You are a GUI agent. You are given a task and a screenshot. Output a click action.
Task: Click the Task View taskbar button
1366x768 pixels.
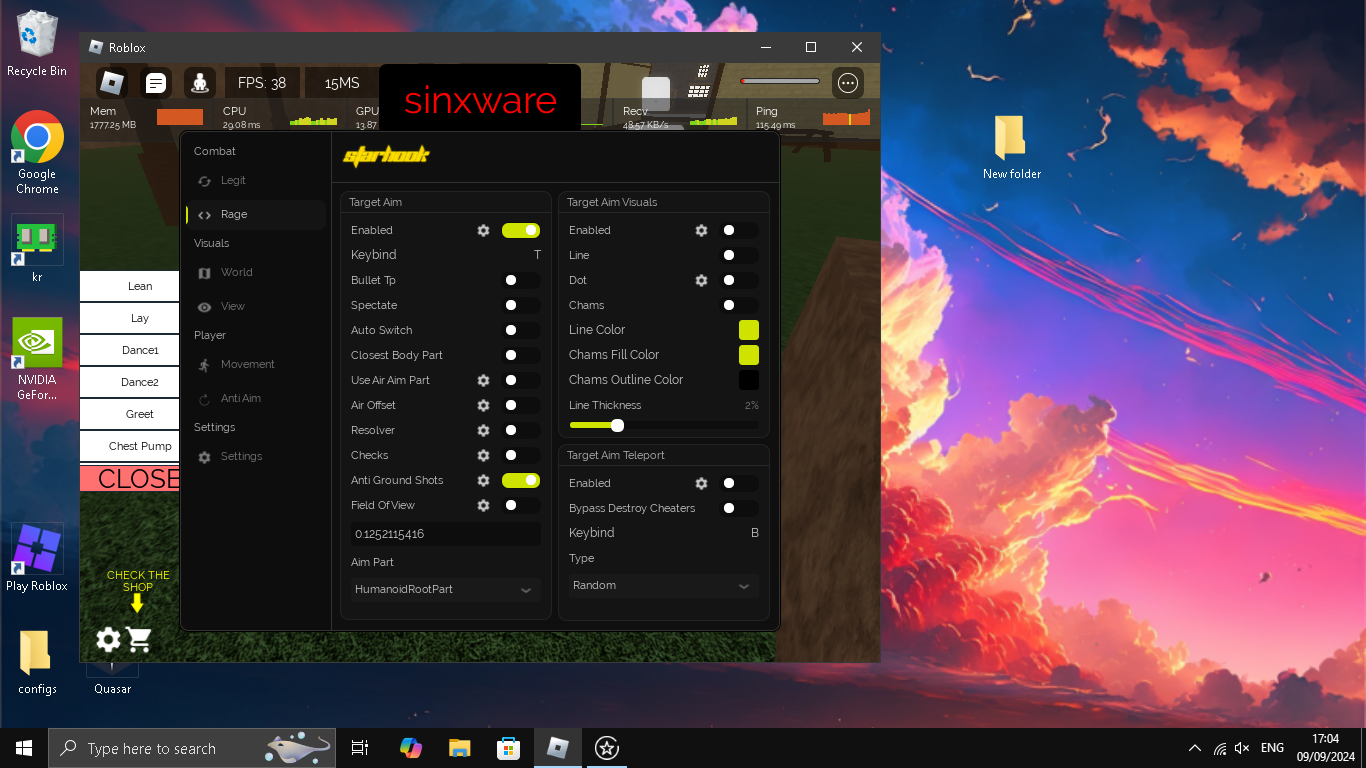(361, 748)
